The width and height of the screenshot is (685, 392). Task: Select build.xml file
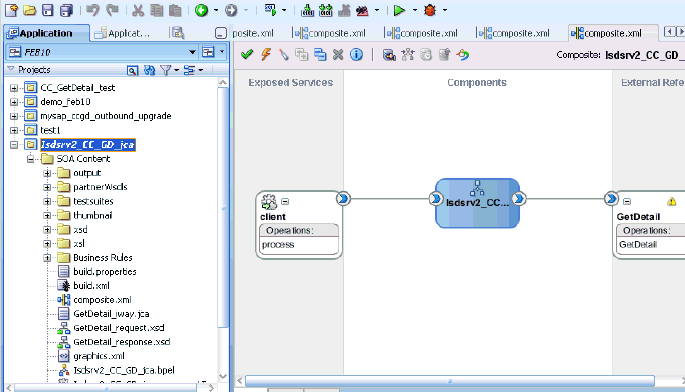(91, 285)
